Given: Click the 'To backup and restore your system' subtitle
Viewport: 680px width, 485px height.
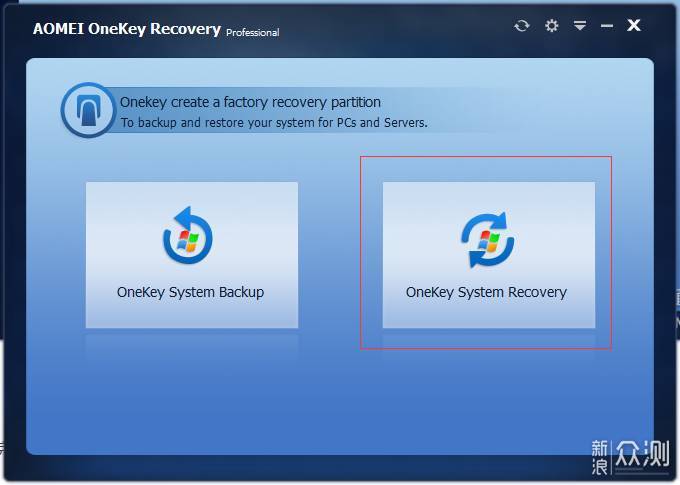Looking at the screenshot, I should (274, 123).
